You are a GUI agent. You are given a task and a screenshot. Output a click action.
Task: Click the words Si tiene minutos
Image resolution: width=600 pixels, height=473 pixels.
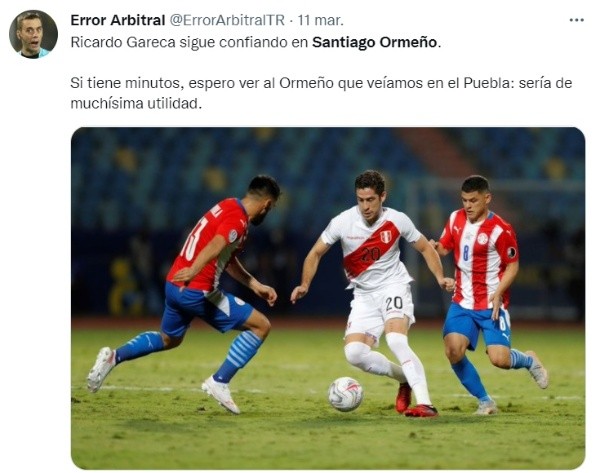125,83
